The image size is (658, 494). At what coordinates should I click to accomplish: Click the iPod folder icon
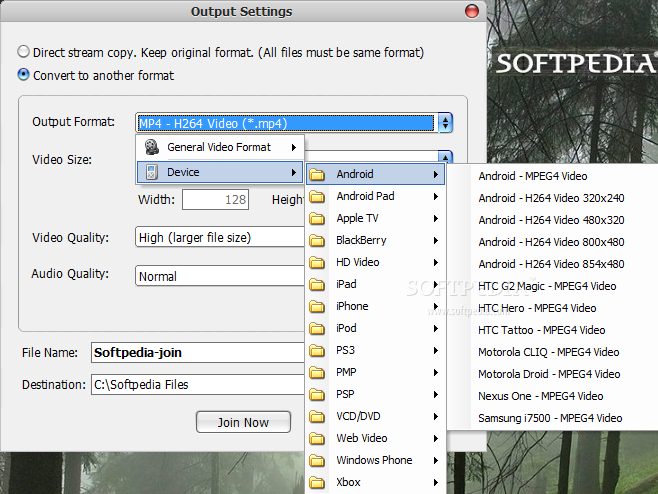(x=317, y=328)
